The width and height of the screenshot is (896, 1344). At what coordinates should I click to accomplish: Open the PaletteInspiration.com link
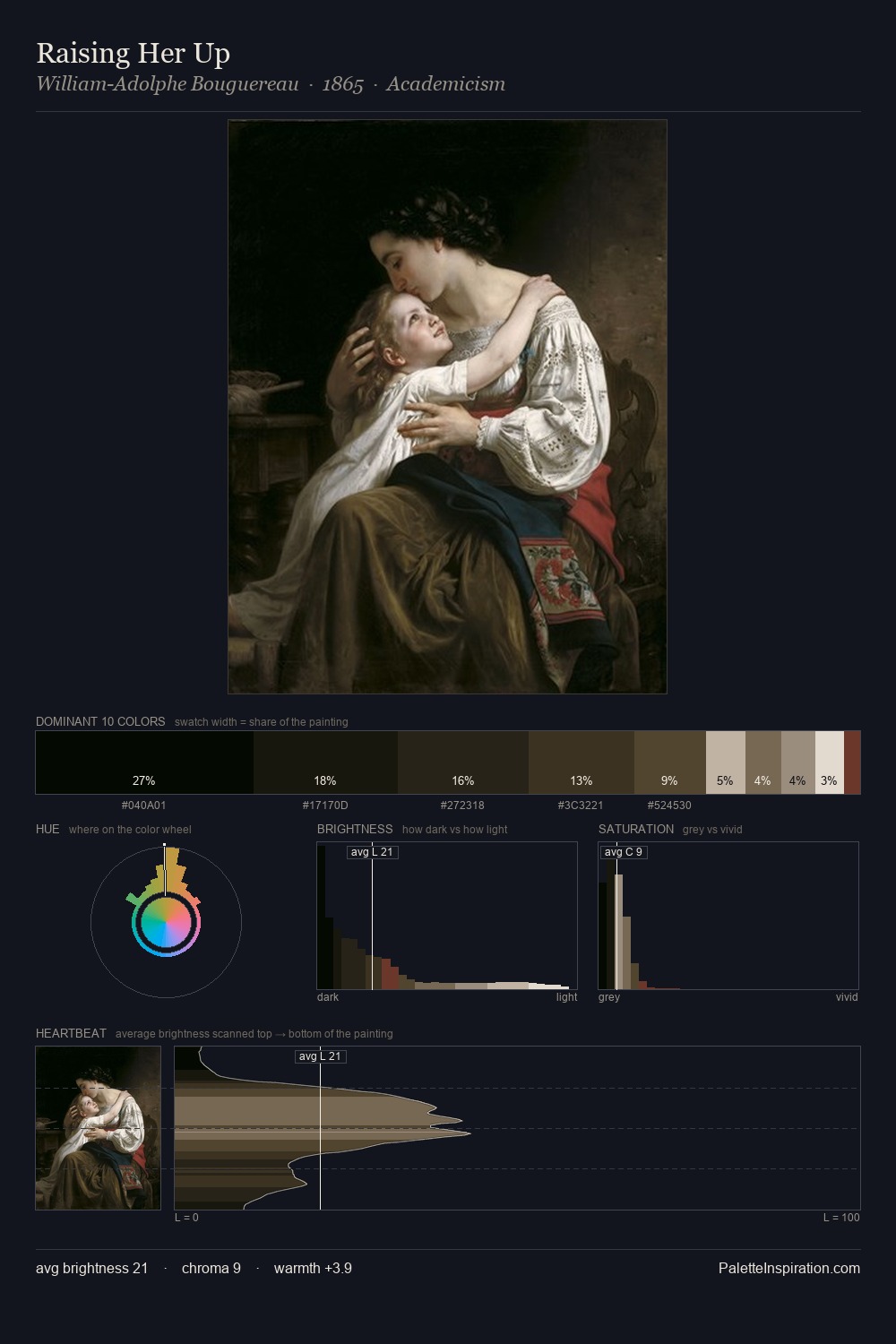pos(789,1268)
